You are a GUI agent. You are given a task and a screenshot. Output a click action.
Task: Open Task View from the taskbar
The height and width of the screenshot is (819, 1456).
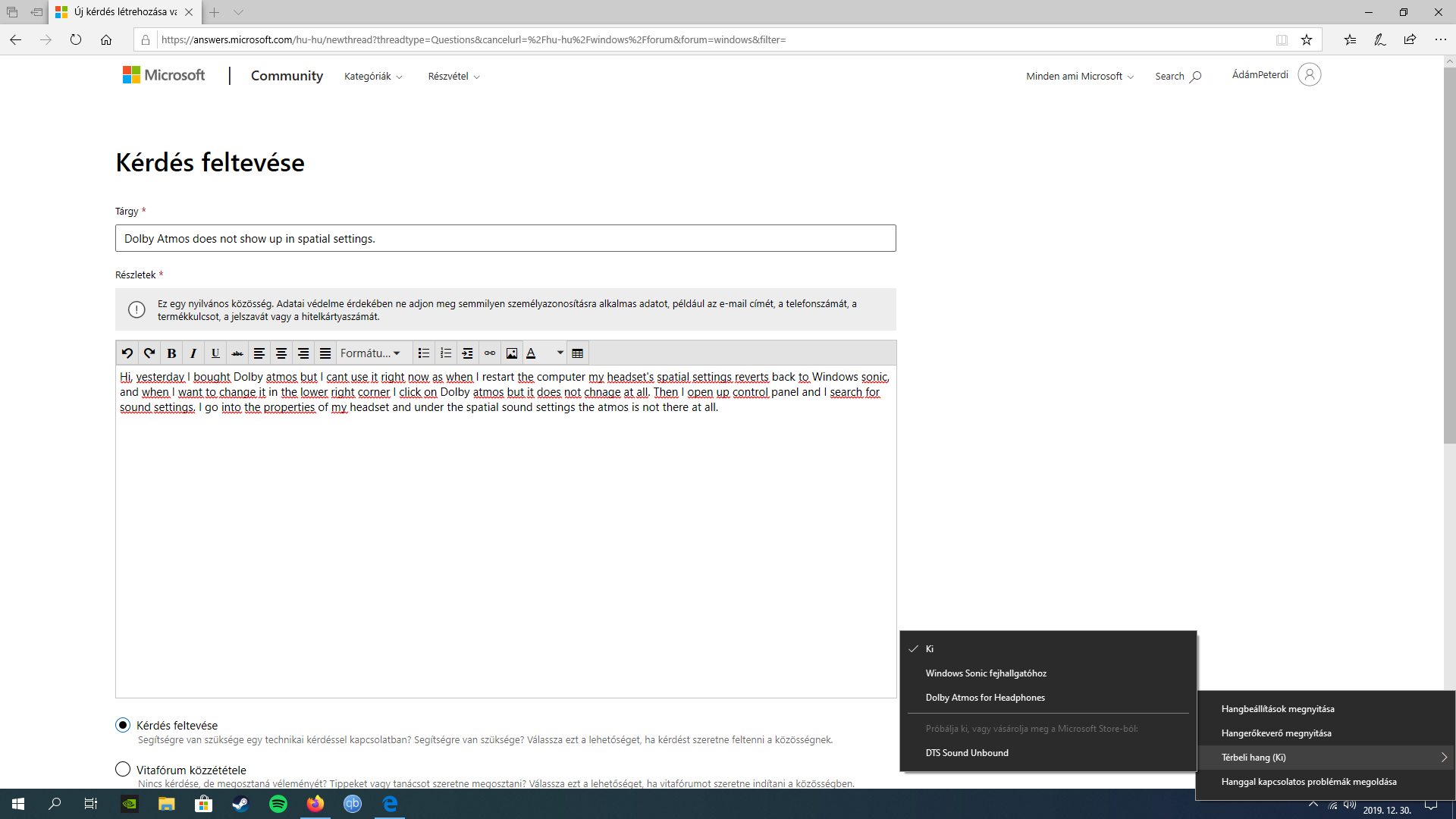(91, 804)
